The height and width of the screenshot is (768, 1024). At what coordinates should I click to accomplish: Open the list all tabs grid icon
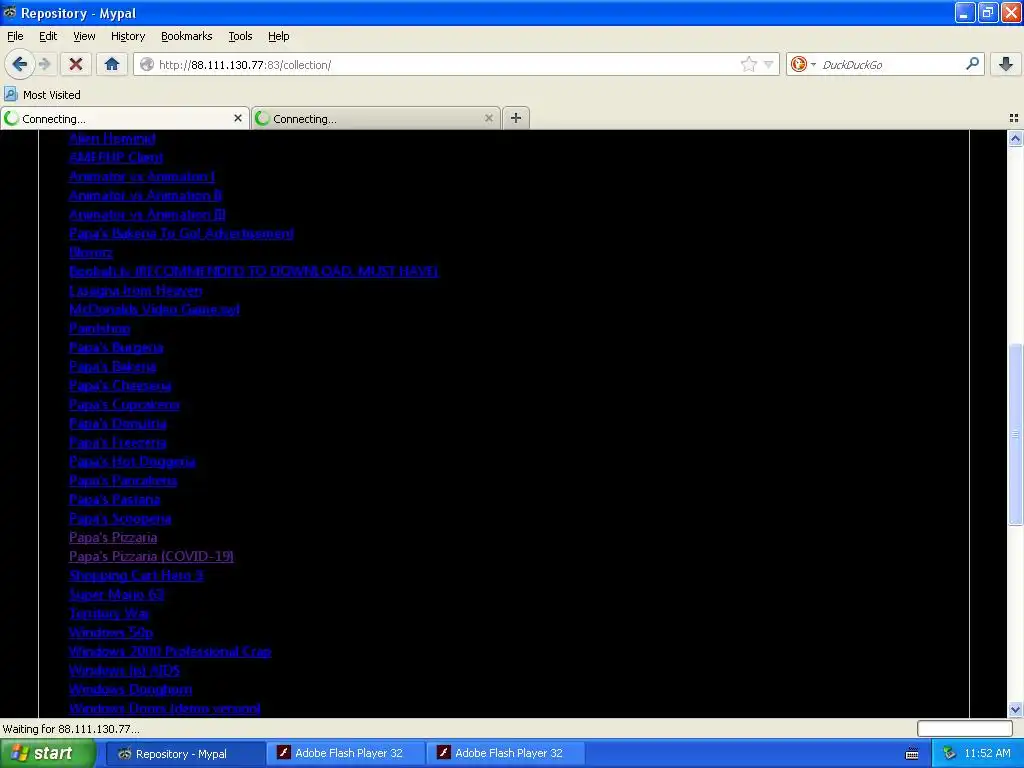(1014, 118)
